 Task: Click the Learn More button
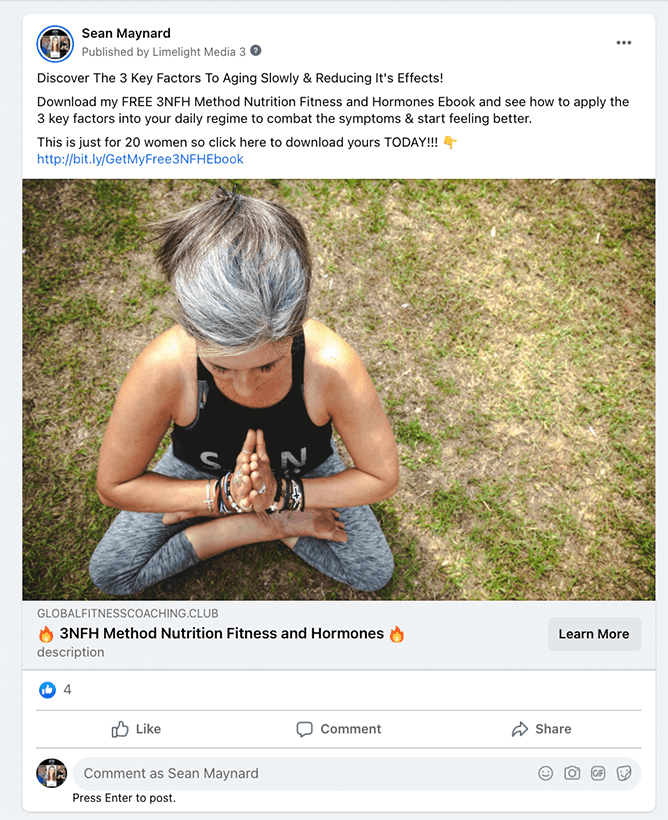[x=594, y=634]
